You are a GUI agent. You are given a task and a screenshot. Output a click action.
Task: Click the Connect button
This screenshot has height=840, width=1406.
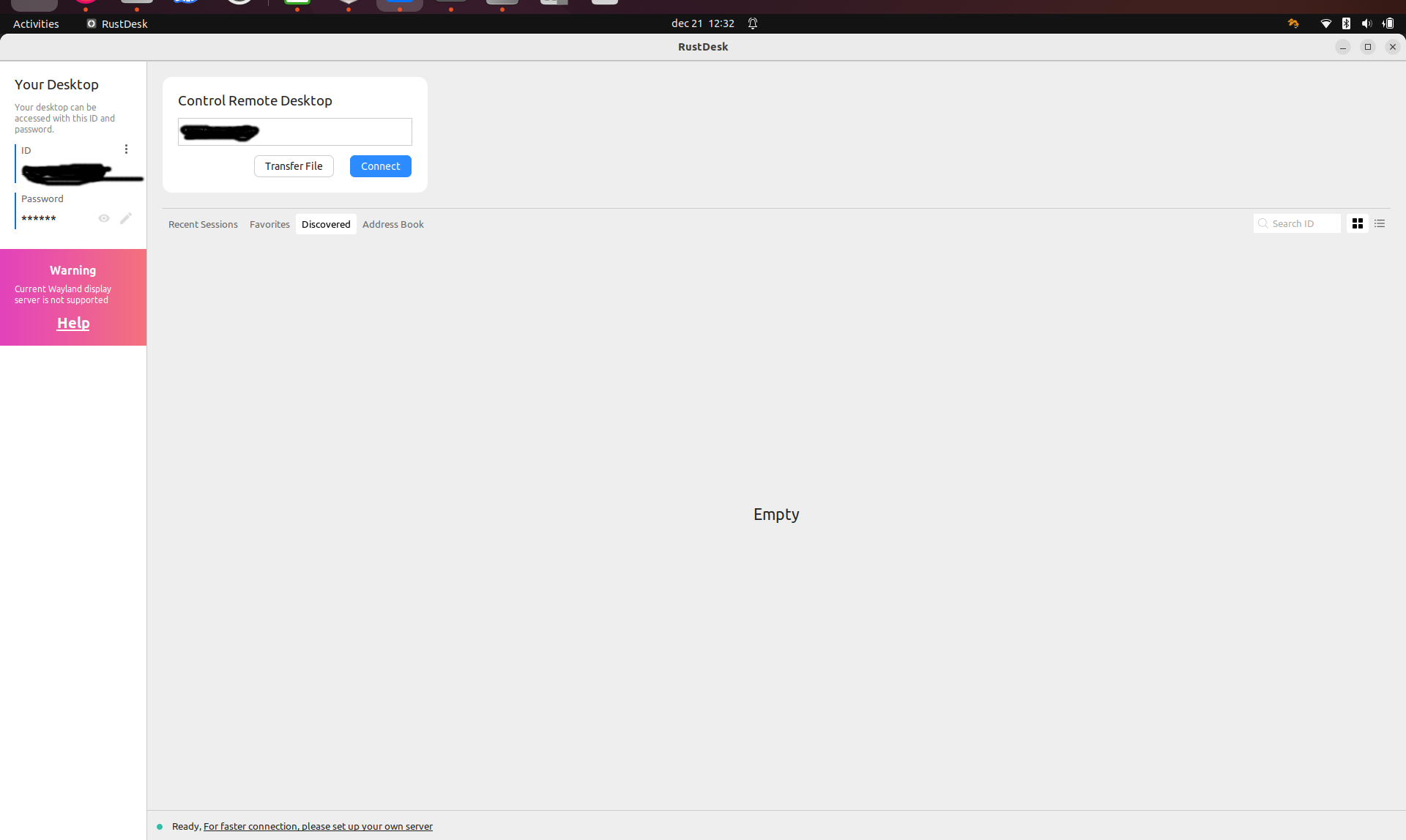tap(380, 166)
